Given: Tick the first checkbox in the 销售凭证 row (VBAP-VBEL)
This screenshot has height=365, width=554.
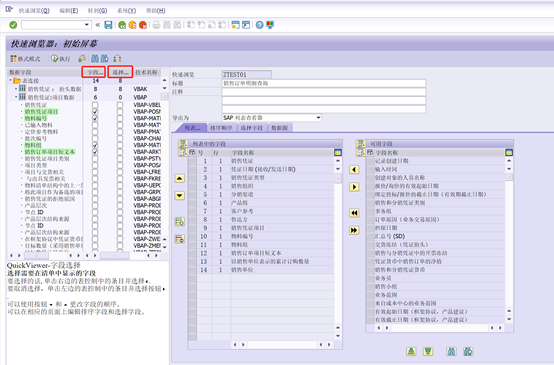Looking at the screenshot, I should [x=95, y=105].
